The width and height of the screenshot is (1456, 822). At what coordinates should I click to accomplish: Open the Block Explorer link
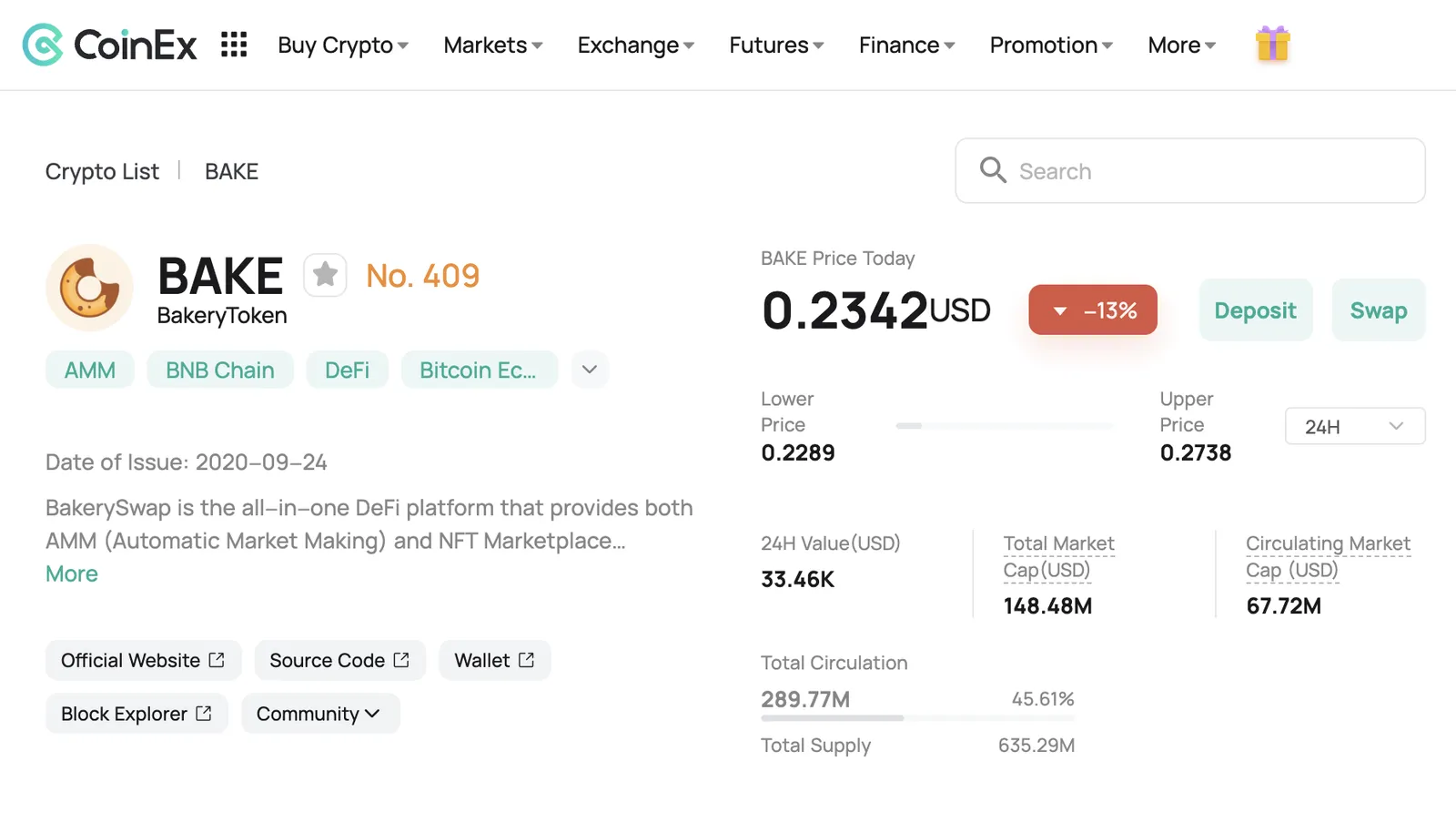pos(136,714)
